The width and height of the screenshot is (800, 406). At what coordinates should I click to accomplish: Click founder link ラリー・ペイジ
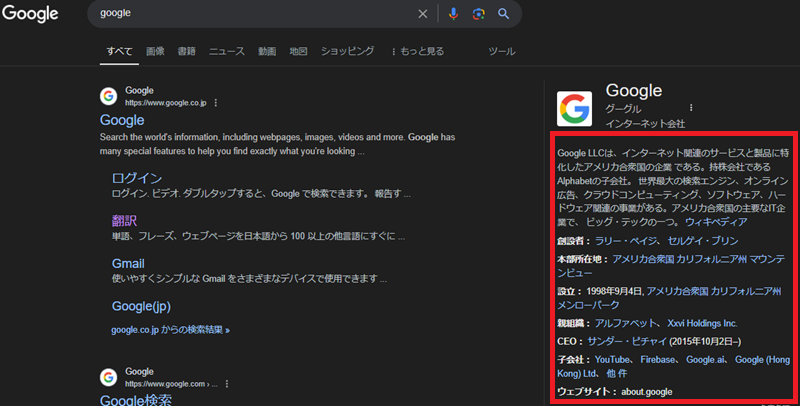[x=627, y=241]
